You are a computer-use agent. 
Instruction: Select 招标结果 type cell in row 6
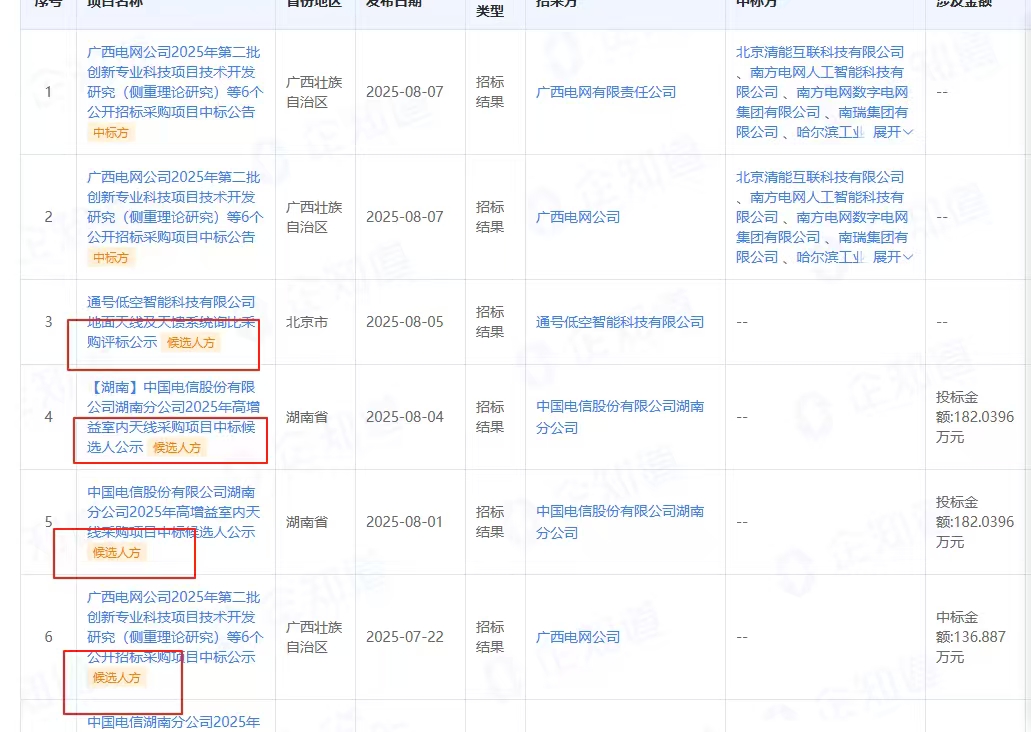pos(490,637)
